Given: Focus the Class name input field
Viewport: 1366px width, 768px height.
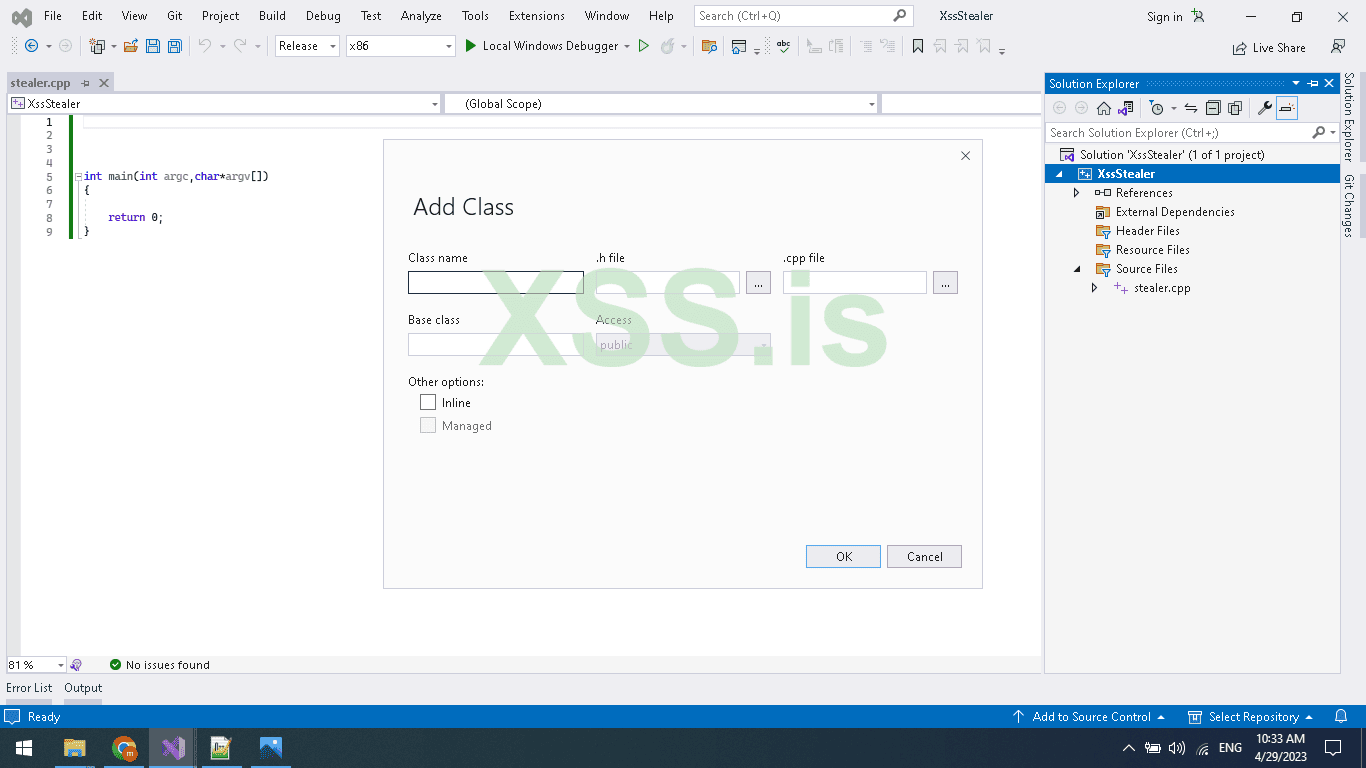Looking at the screenshot, I should 496,283.
